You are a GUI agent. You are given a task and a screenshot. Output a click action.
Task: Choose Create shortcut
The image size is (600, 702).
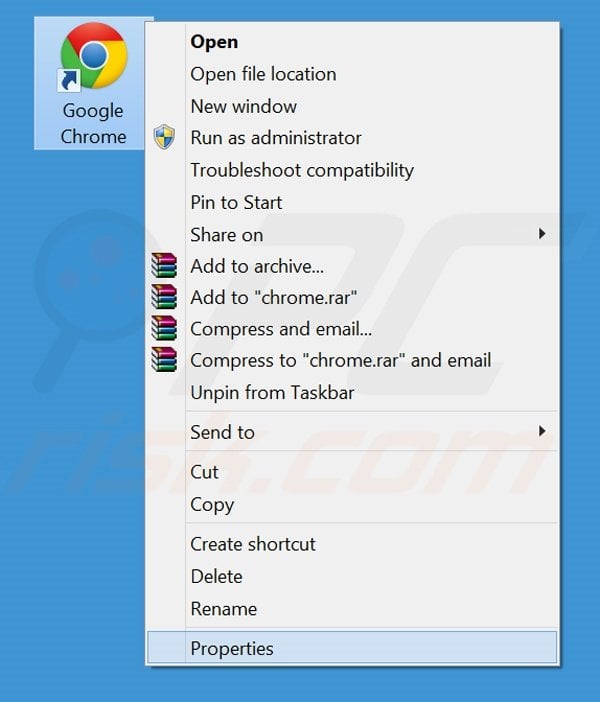(x=252, y=544)
